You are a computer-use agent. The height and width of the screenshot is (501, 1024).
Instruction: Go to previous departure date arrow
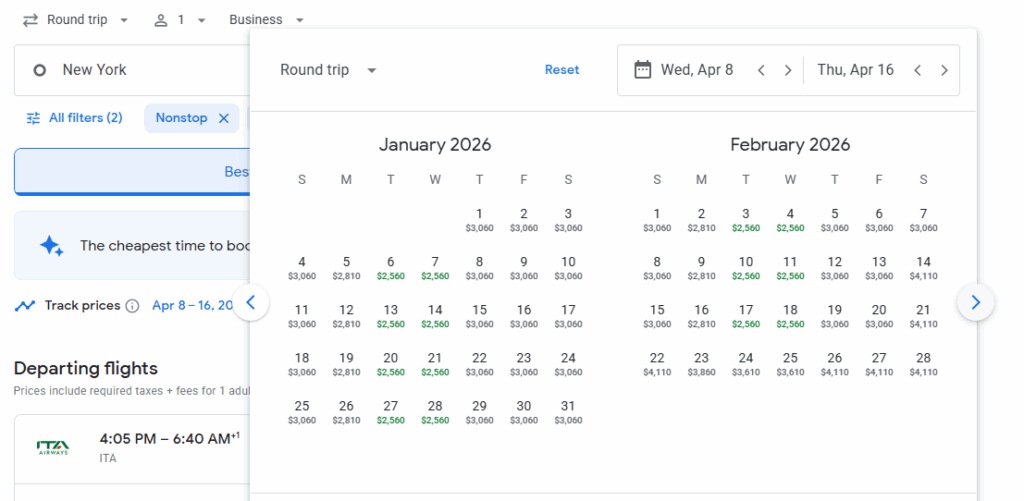[761, 70]
